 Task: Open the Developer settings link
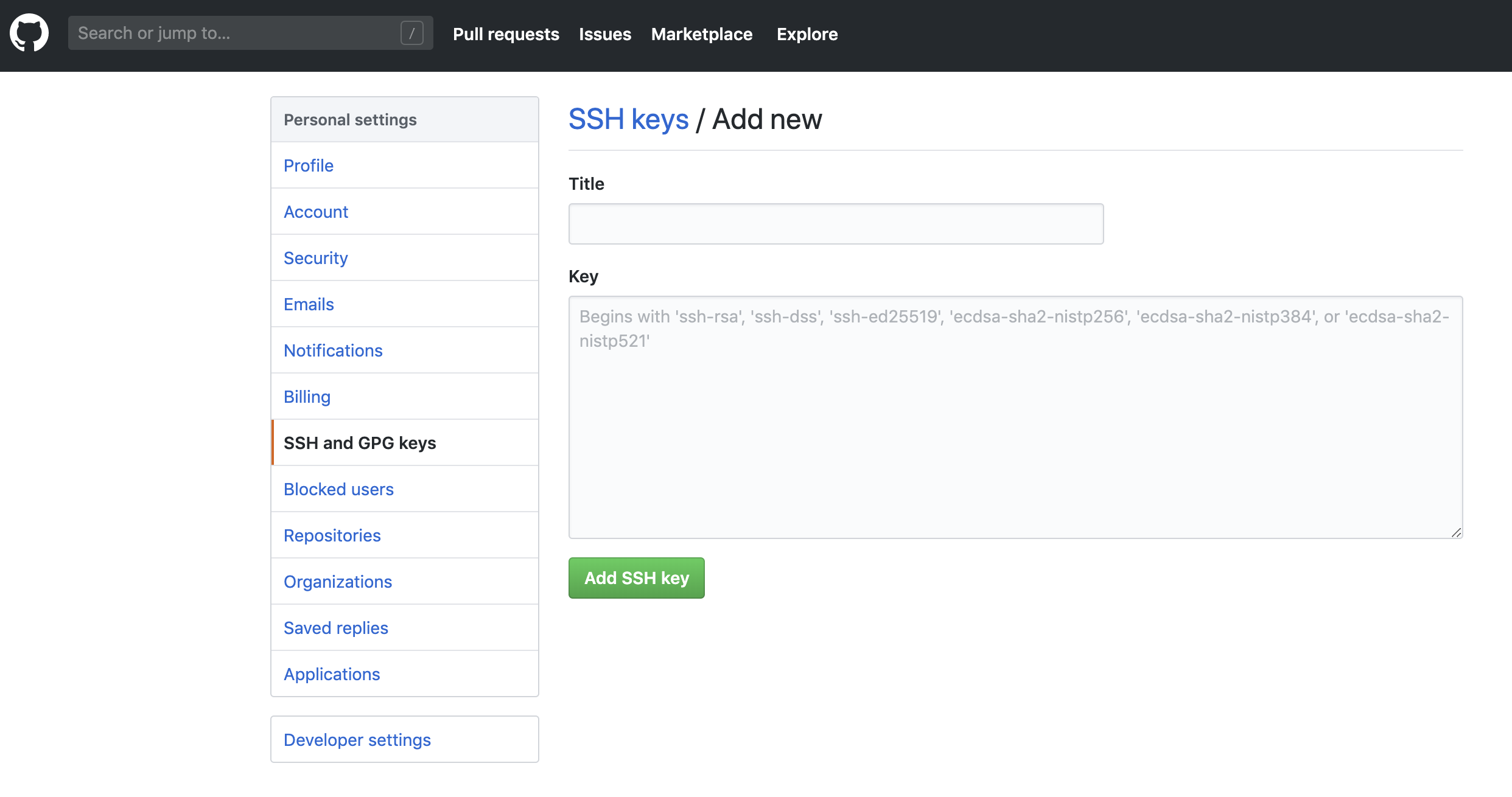[357, 740]
